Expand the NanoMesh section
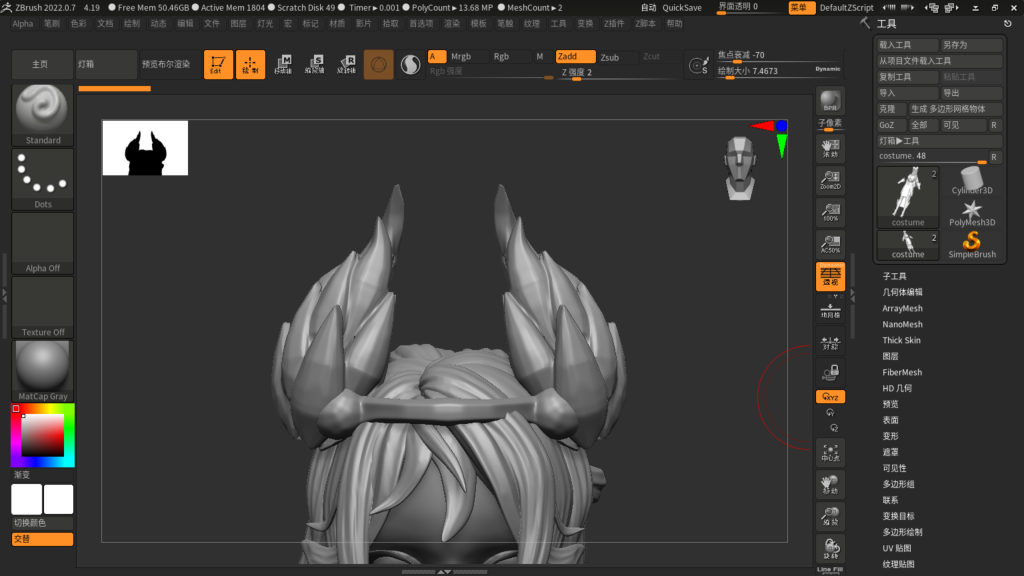Image resolution: width=1024 pixels, height=576 pixels. click(x=902, y=324)
